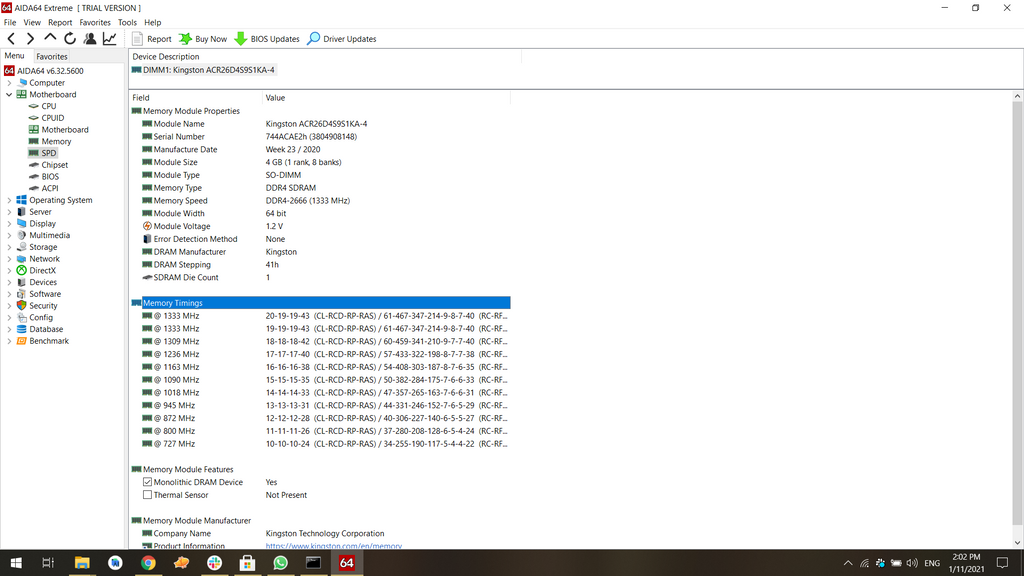Open the Report wizard button
Image resolution: width=1024 pixels, height=576 pixels.
pos(152,39)
